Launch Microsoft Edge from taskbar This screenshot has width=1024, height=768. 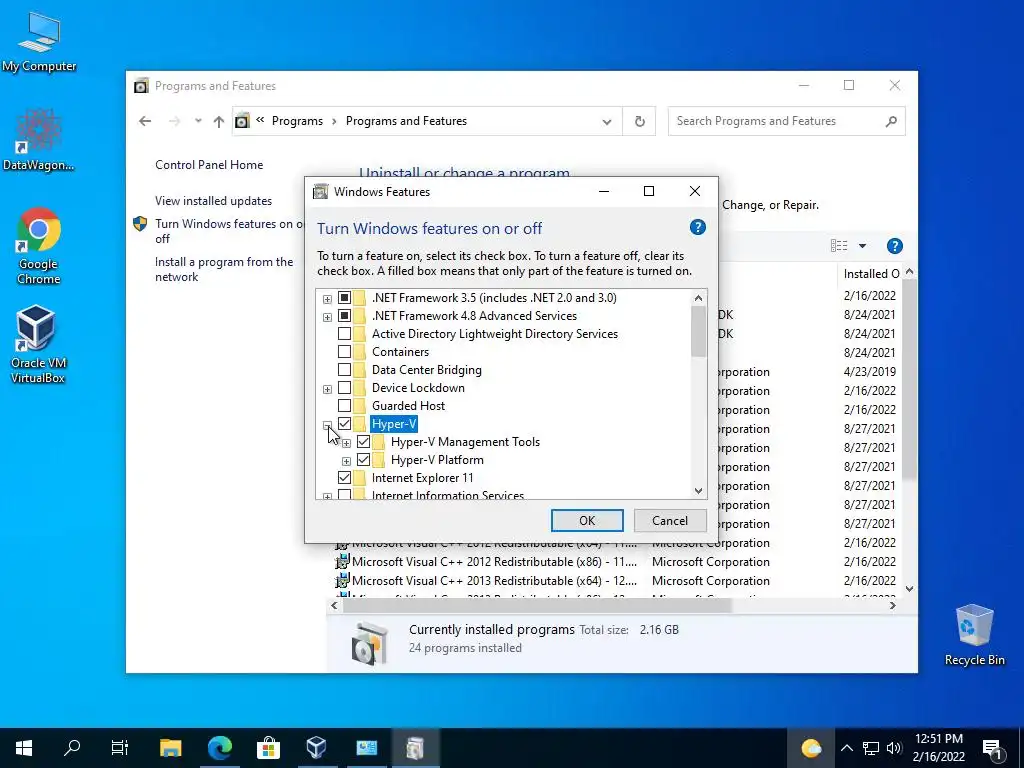[x=219, y=748]
